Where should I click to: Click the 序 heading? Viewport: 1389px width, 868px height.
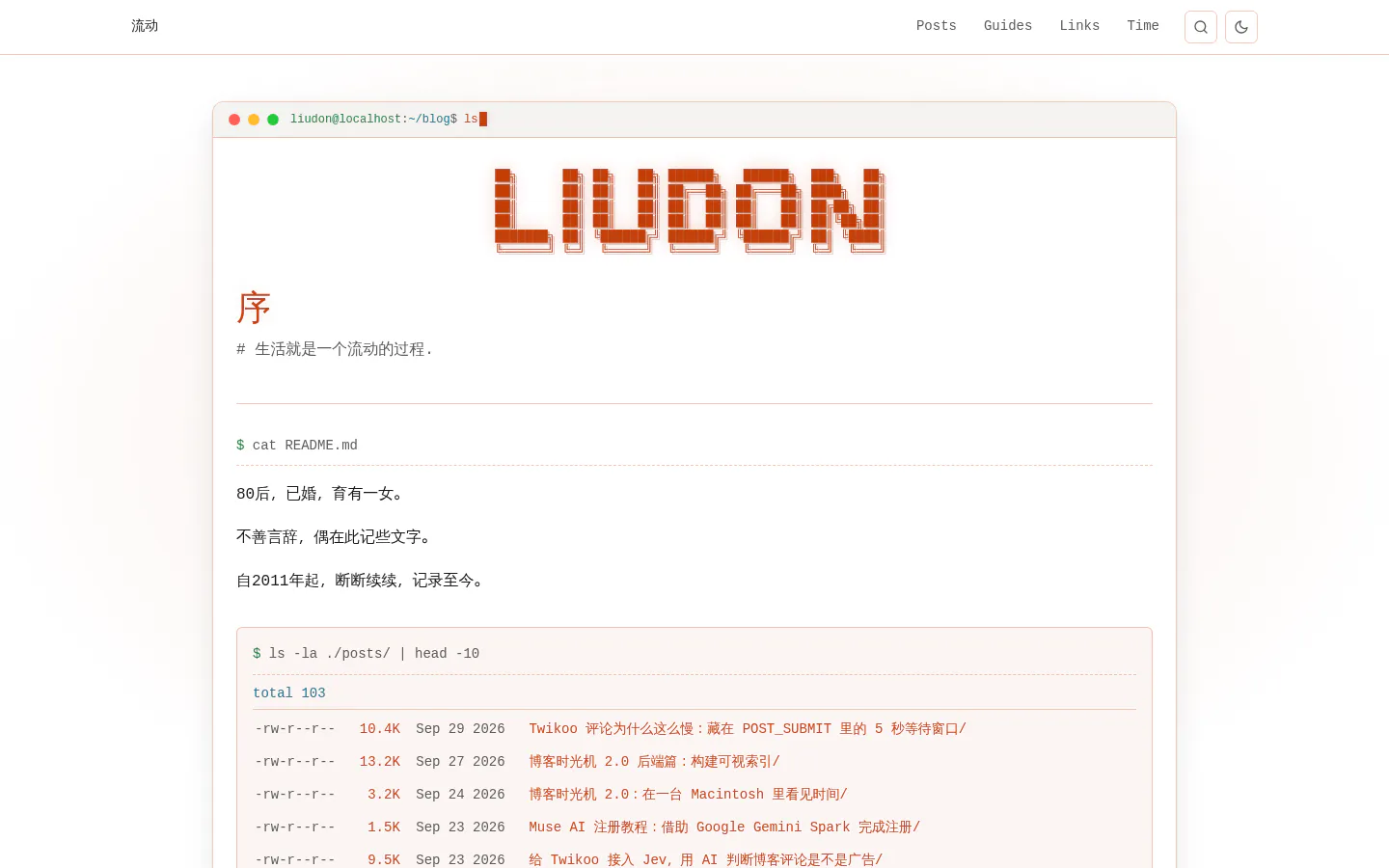click(254, 308)
